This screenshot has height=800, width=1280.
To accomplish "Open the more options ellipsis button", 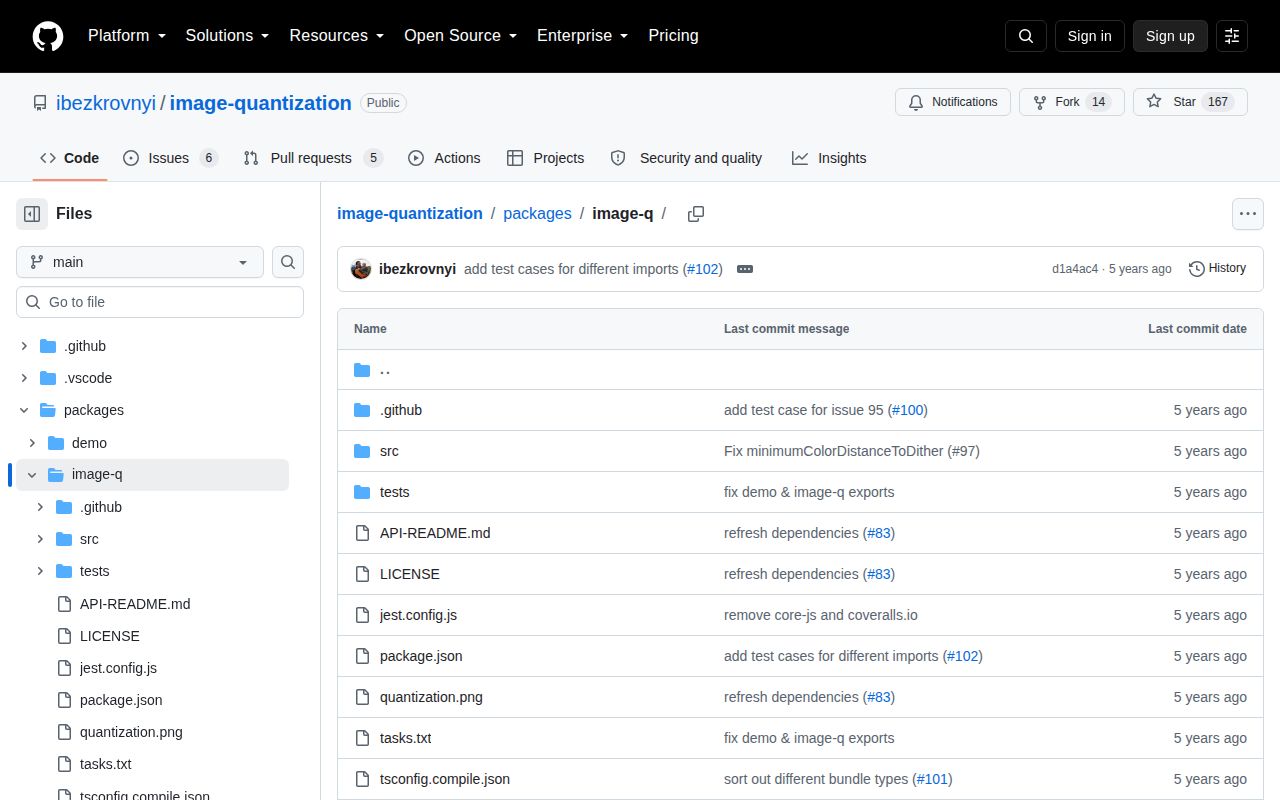I will click(1247, 214).
